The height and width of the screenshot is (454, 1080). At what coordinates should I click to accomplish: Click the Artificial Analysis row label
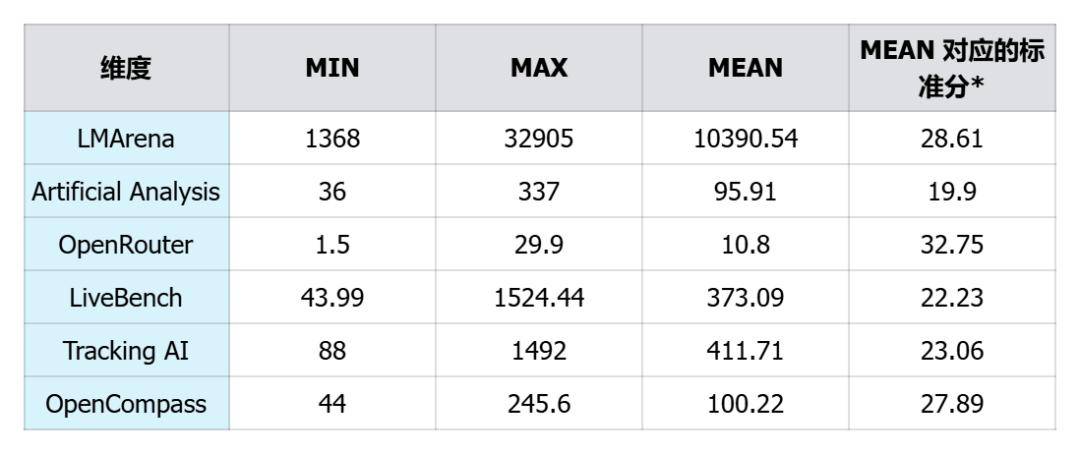[126, 192]
